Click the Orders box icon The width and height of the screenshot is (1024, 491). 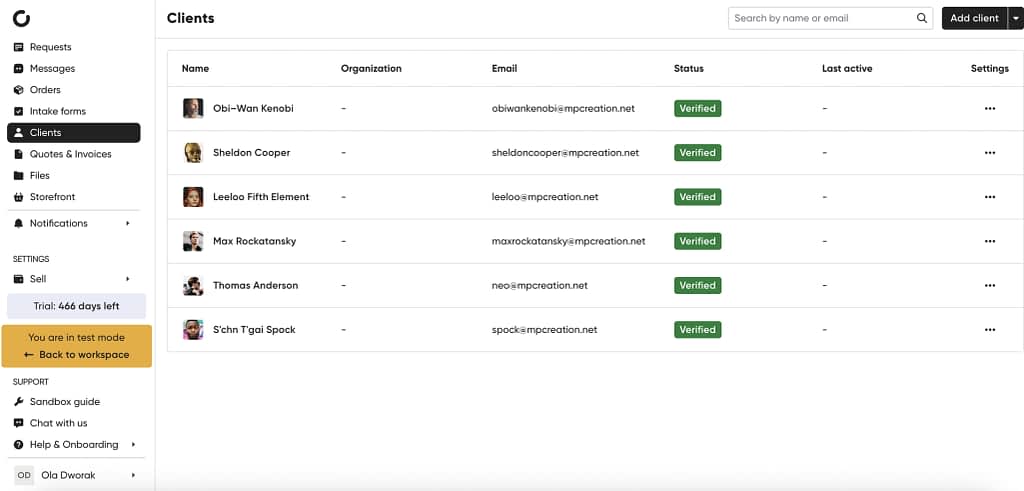18,90
